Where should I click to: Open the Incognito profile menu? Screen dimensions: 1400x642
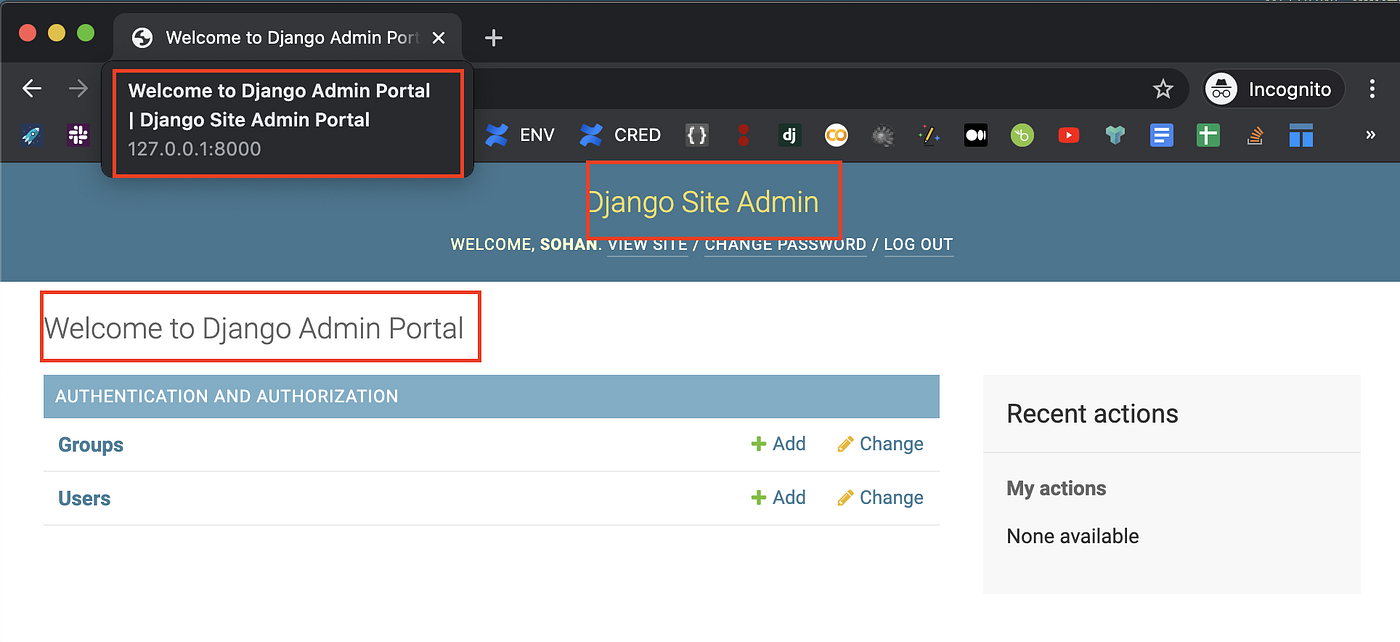1272,89
